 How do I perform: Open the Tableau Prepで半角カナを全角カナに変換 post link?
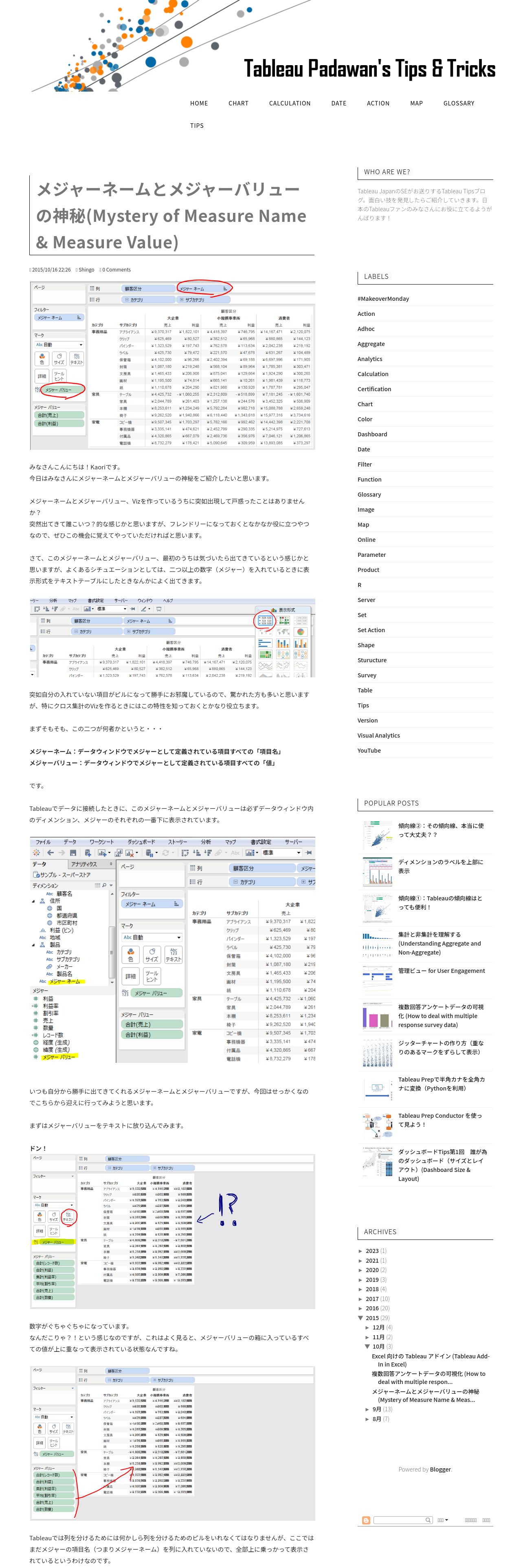(442, 1084)
